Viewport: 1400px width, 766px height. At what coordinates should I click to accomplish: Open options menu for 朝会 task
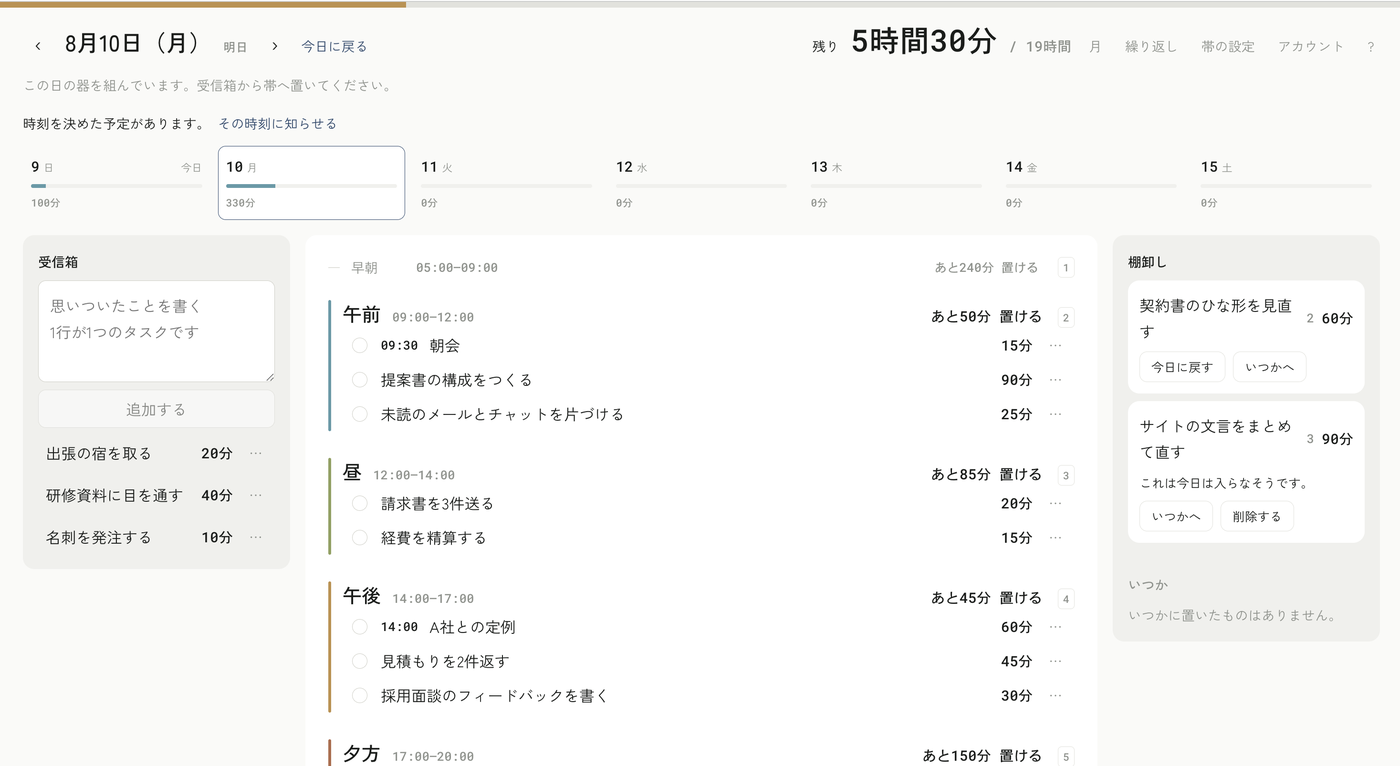[1055, 346]
